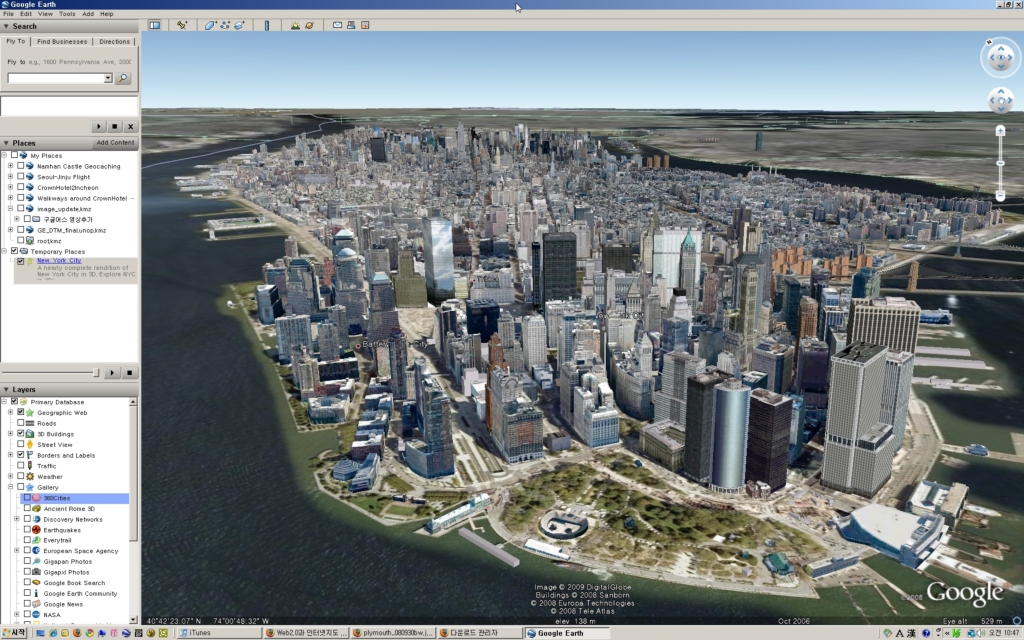Uncheck Borders and Labels layer
1024x640 pixels.
click(x=20, y=455)
